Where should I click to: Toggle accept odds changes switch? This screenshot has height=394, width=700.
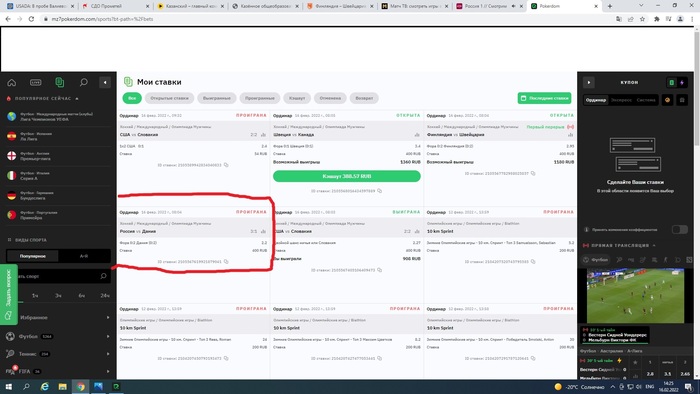(679, 229)
